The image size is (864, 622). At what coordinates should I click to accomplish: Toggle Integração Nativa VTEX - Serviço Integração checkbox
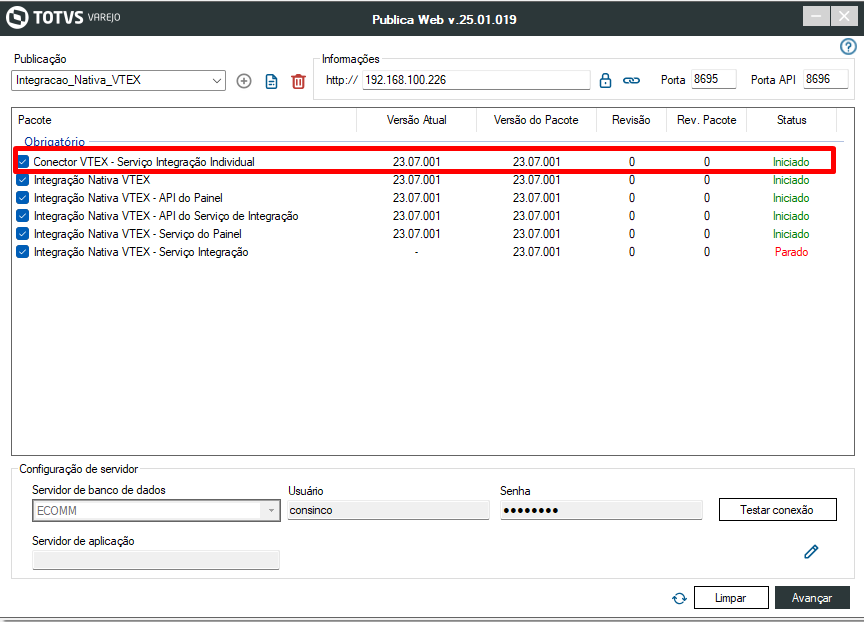pyautogui.click(x=23, y=252)
